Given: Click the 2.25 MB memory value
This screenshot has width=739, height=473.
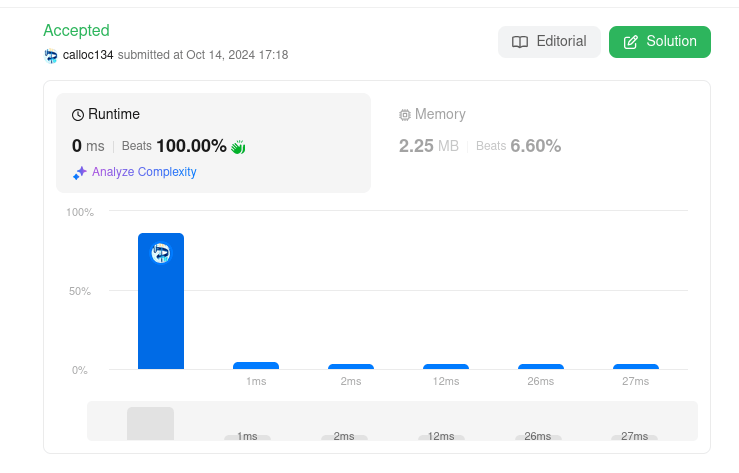Looking at the screenshot, I should coord(429,146).
